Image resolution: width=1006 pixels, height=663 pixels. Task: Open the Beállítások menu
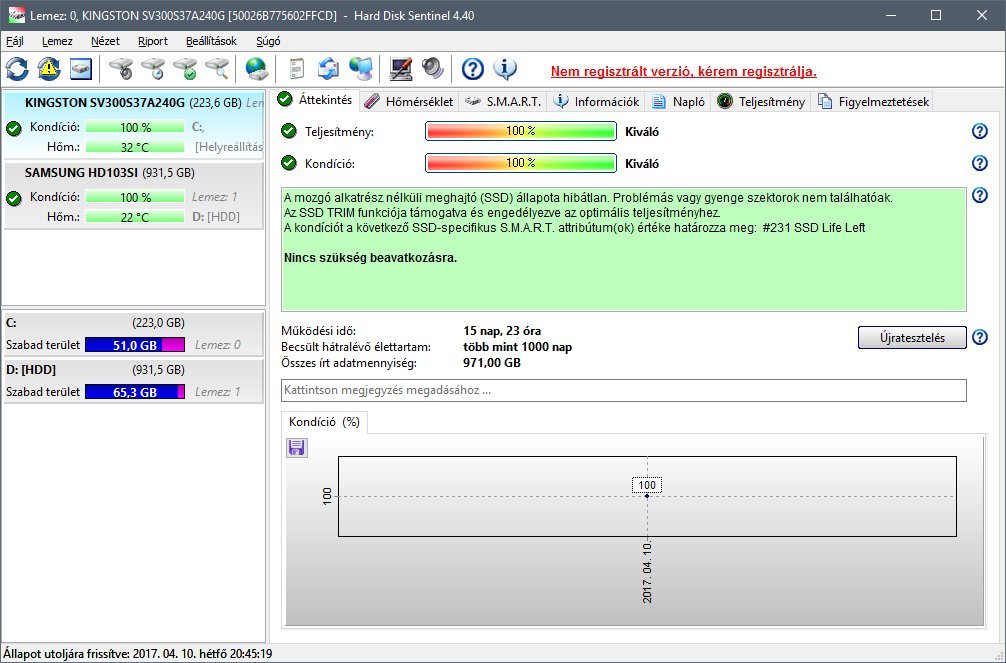211,41
